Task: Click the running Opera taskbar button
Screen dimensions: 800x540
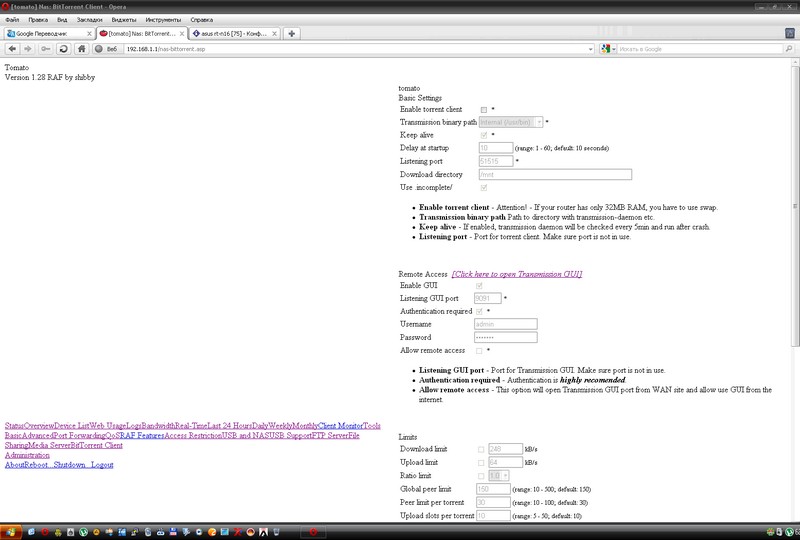Action: [x=313, y=532]
